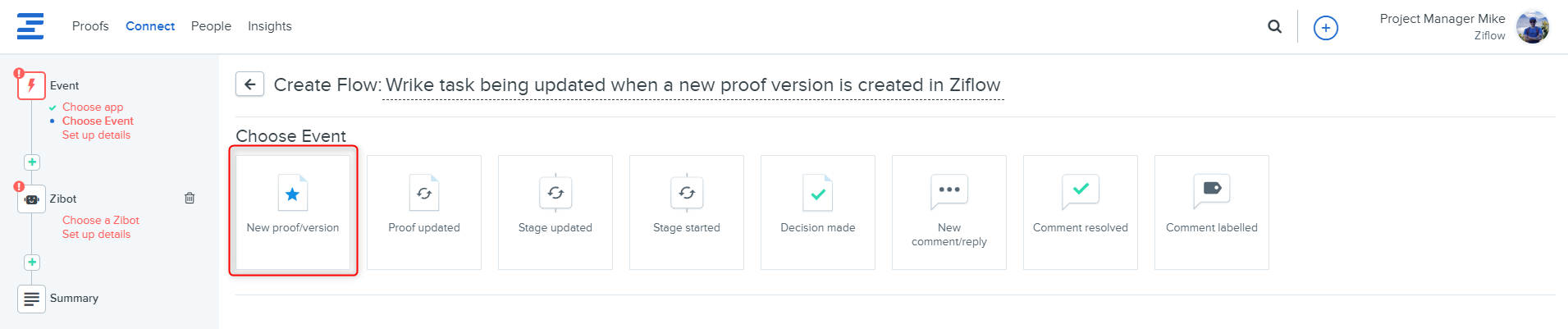Open the Proofs menu
This screenshot has width=1568, height=329.
pos(90,26)
